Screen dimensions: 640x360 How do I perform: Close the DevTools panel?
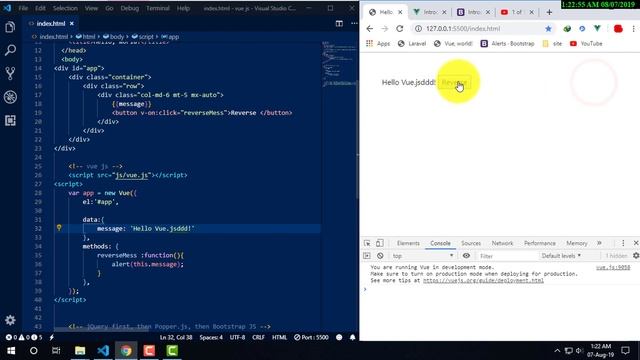pos(636,243)
